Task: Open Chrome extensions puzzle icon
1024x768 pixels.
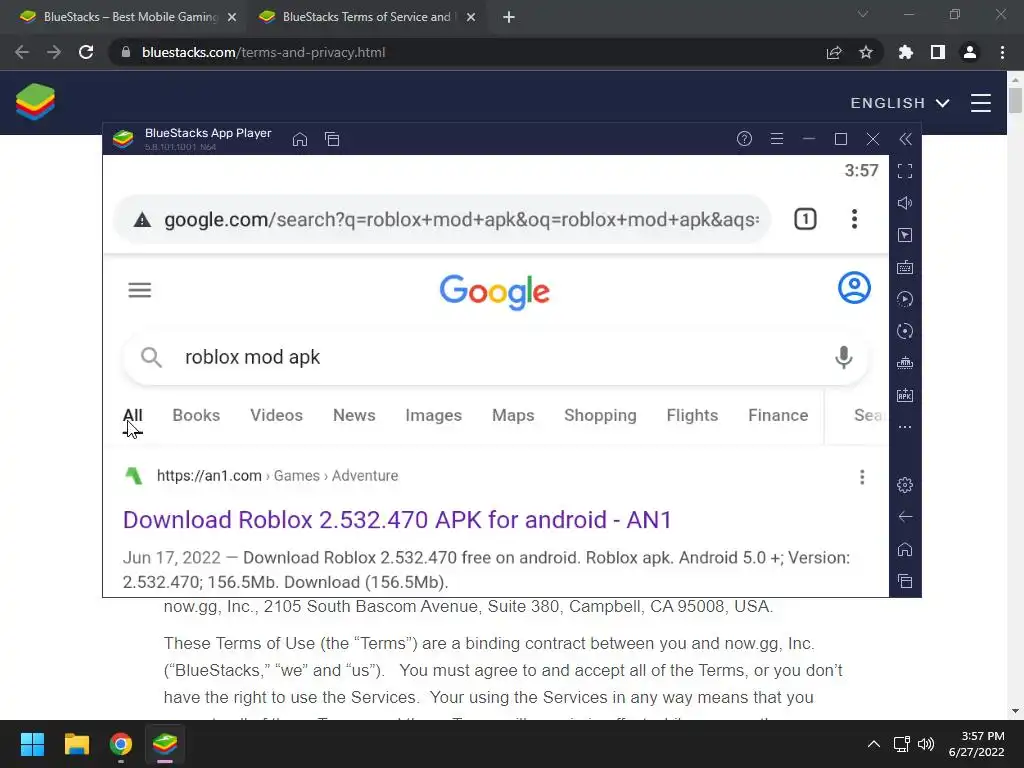Action: click(x=906, y=52)
